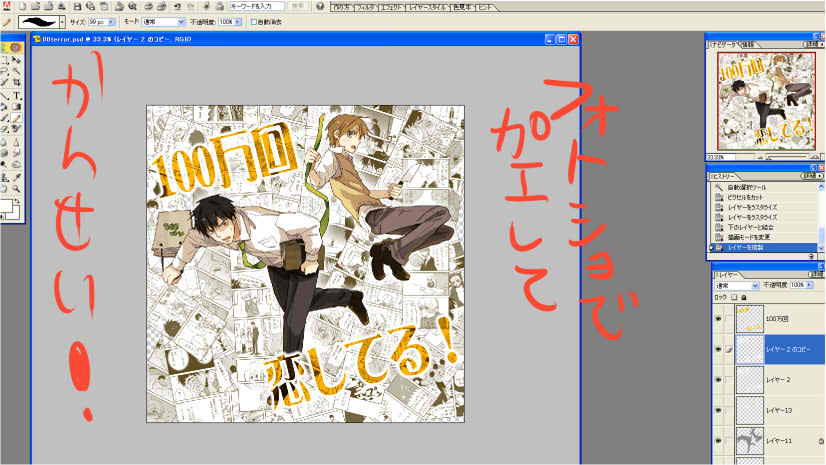Viewport: 826px width, 465px height.
Task: Open the brush preset picker dropdown
Action: click(x=62, y=22)
